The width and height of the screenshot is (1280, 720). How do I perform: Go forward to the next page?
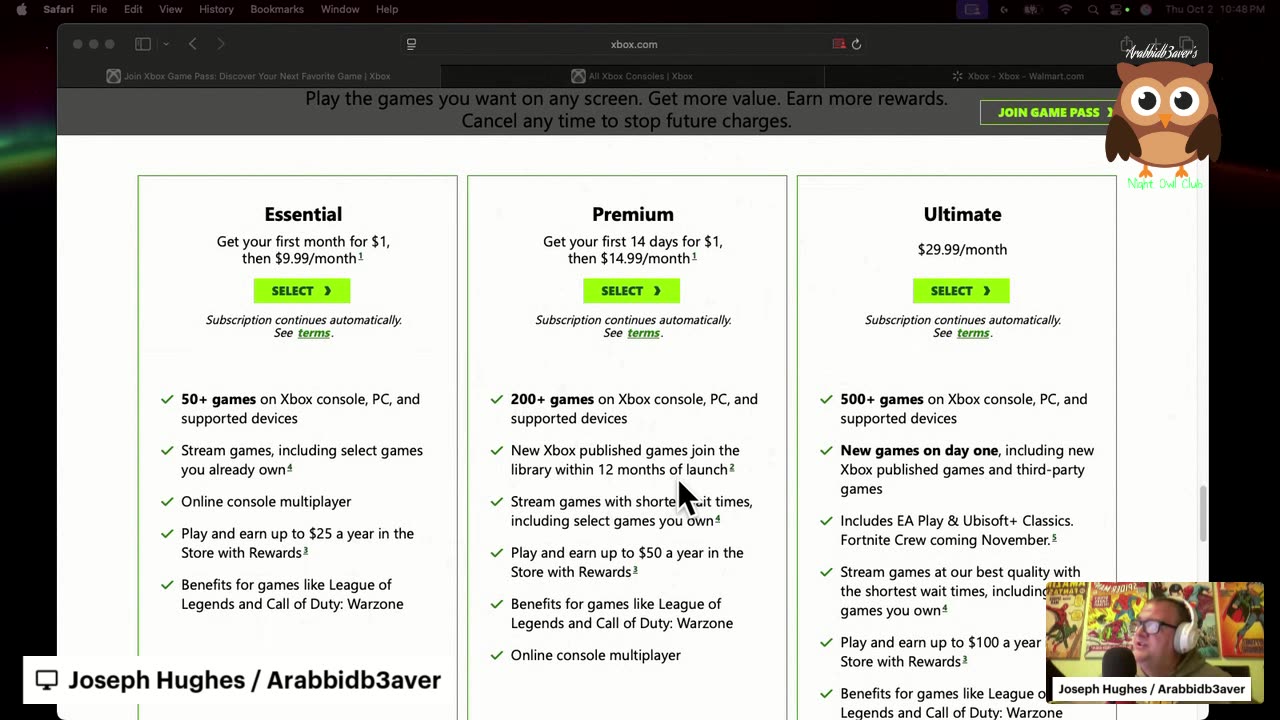click(x=221, y=44)
